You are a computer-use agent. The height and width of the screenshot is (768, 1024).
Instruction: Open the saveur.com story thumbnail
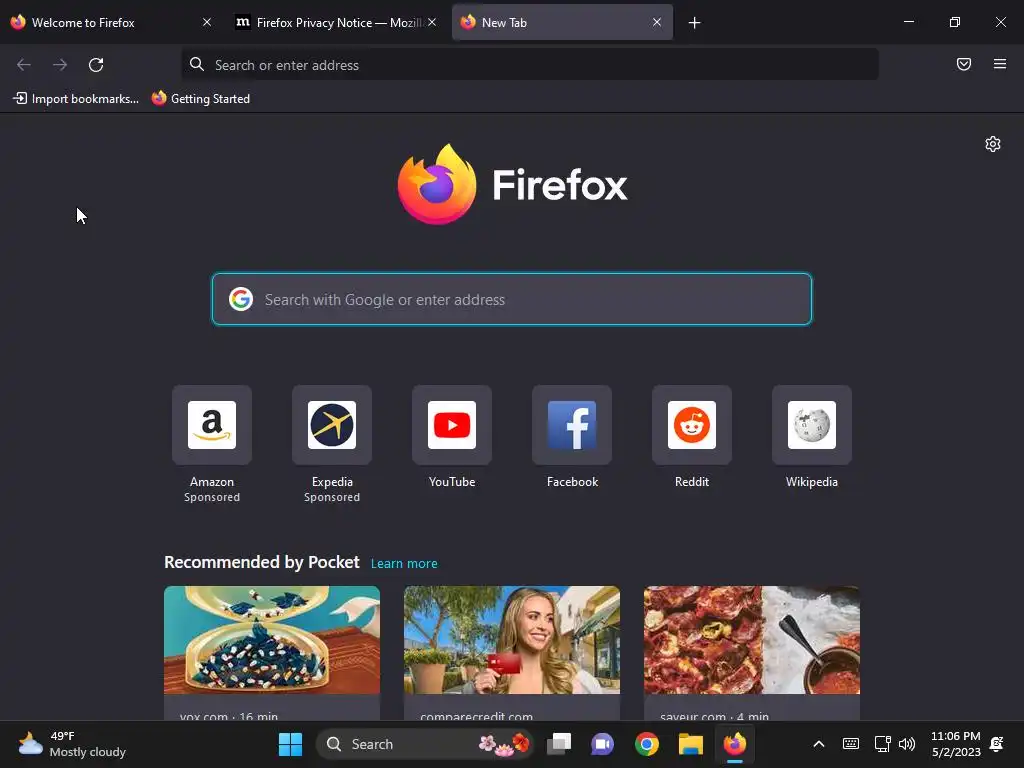[x=752, y=640]
